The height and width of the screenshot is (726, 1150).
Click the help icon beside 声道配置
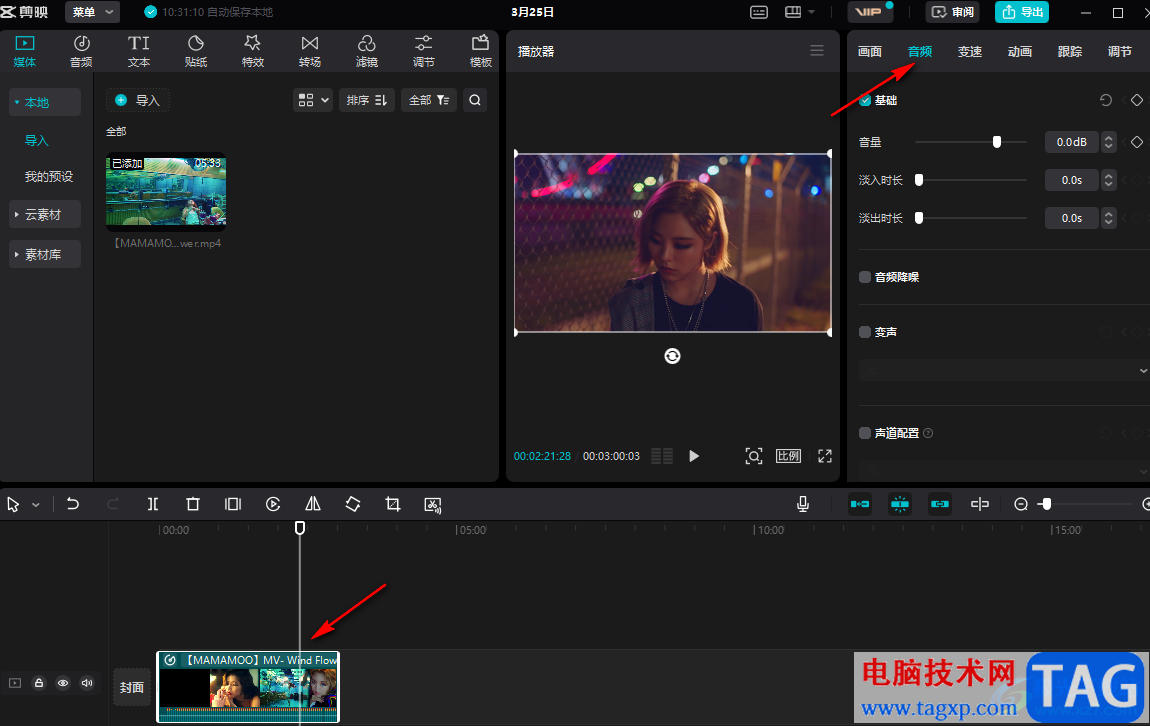click(x=928, y=433)
